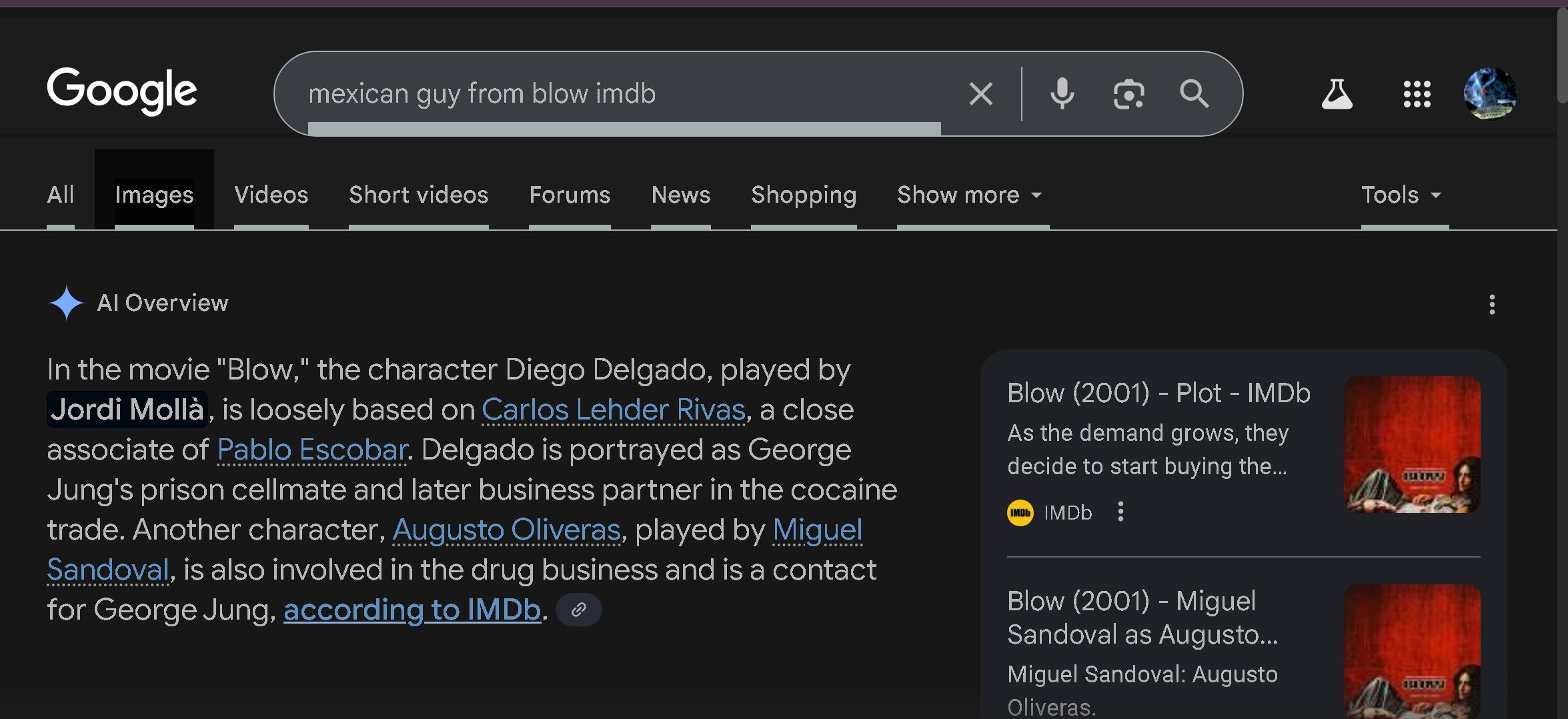Click the magnifying glass search icon
This screenshot has width=1568, height=719.
click(1194, 94)
